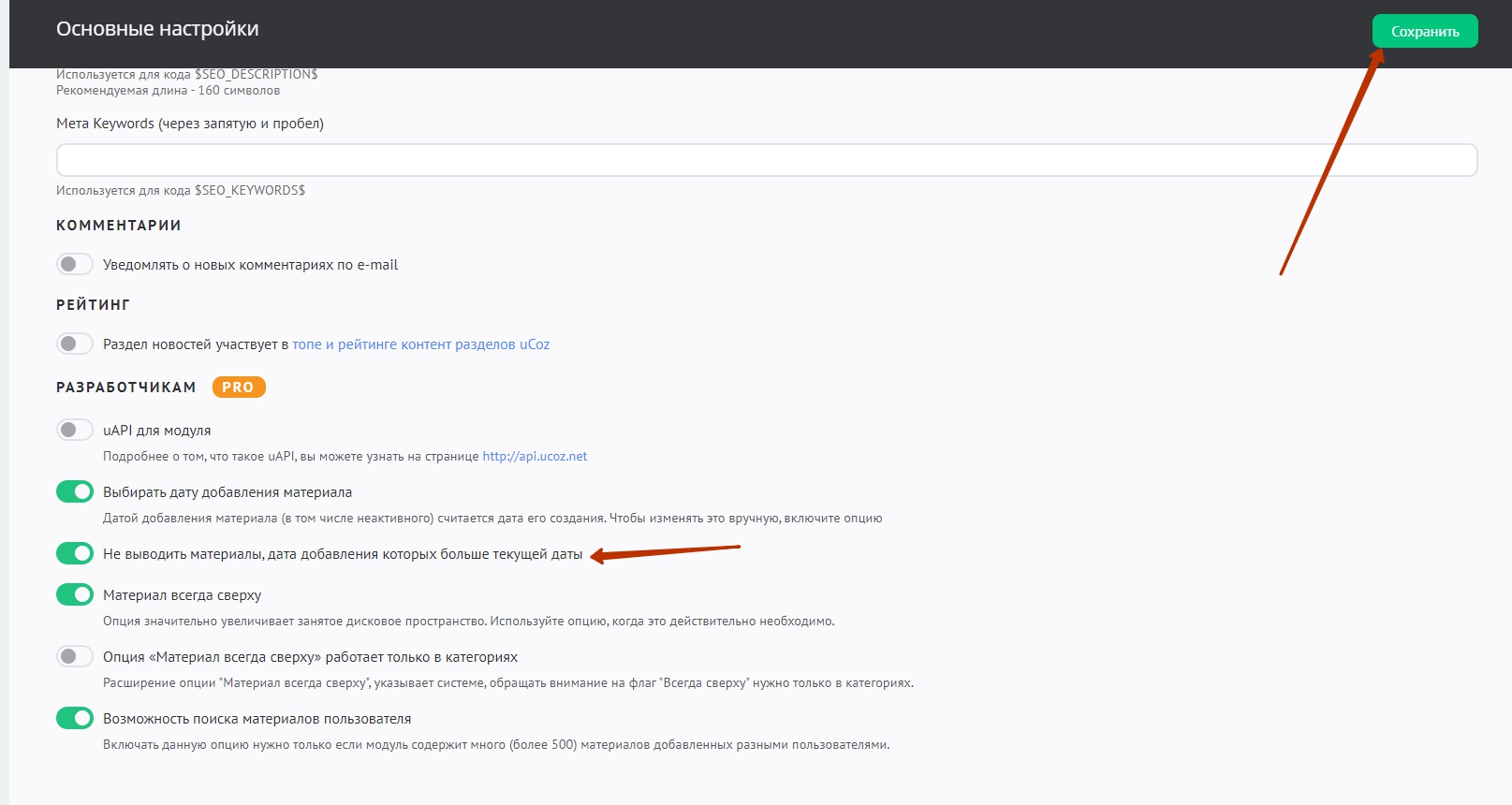This screenshot has height=805, width=1512.
Task: Click the 'Материал всегда сверху' label text
Action: (x=182, y=595)
